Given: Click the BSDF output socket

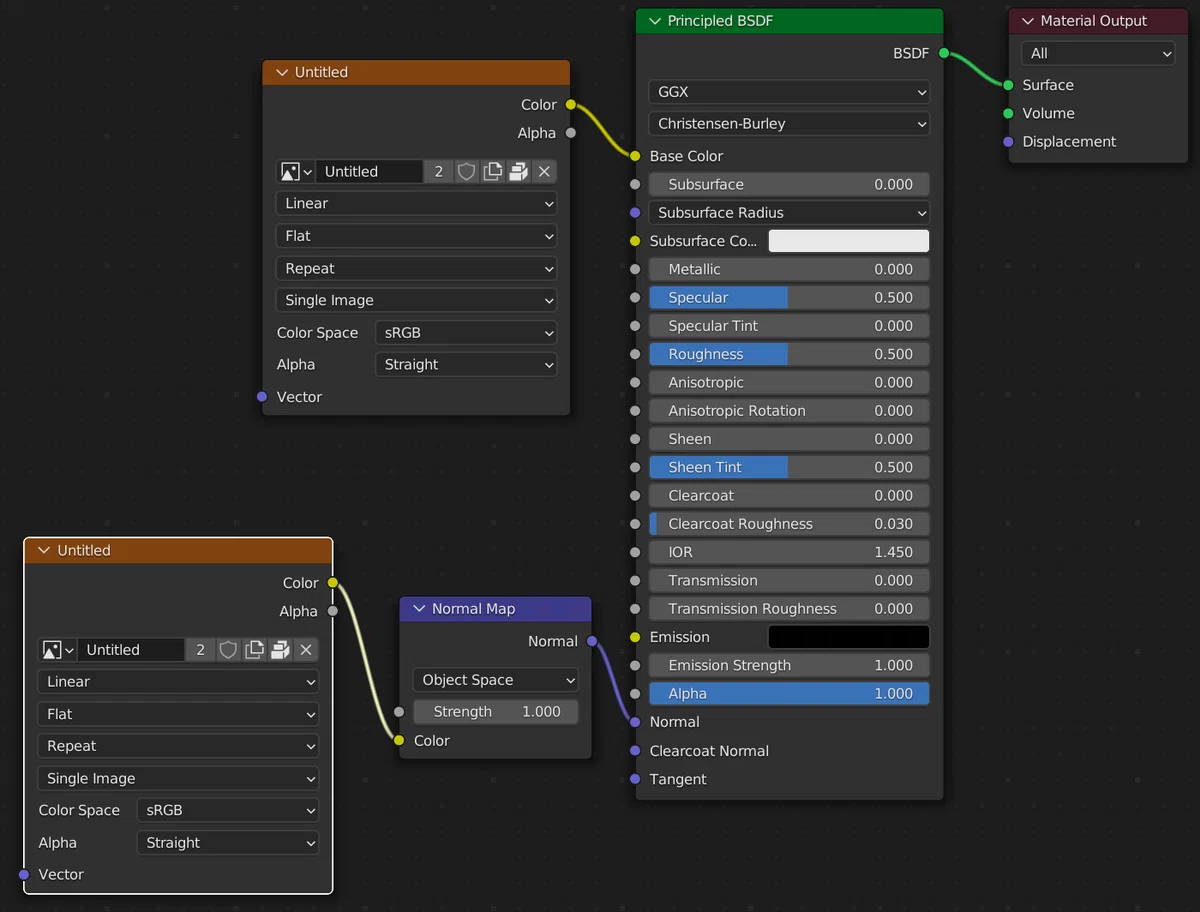Looking at the screenshot, I should [943, 54].
